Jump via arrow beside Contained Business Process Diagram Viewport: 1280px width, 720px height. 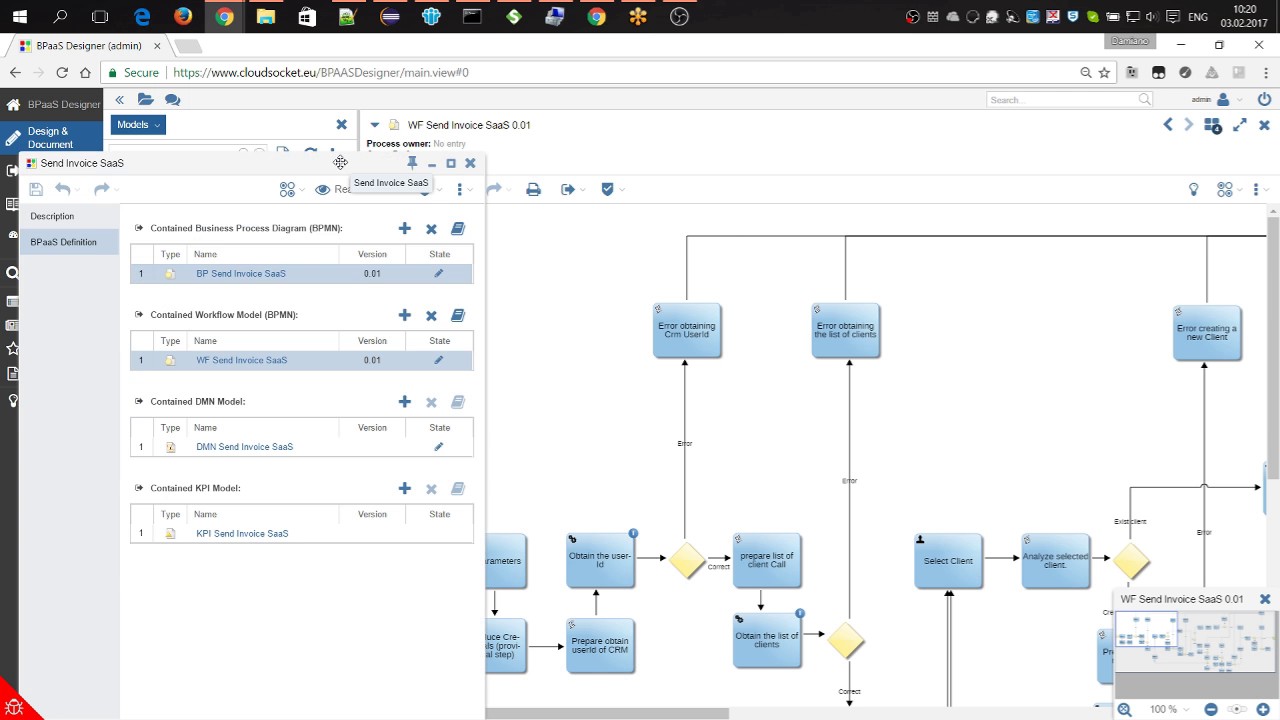tap(139, 228)
